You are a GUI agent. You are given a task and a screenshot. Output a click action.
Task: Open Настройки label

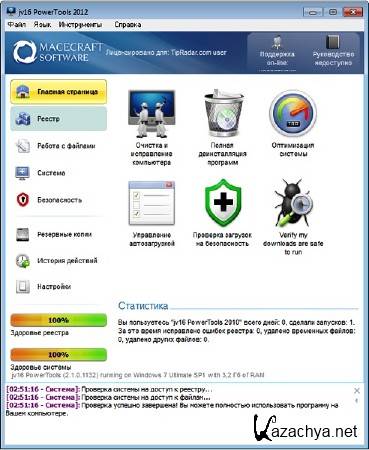click(x=54, y=287)
